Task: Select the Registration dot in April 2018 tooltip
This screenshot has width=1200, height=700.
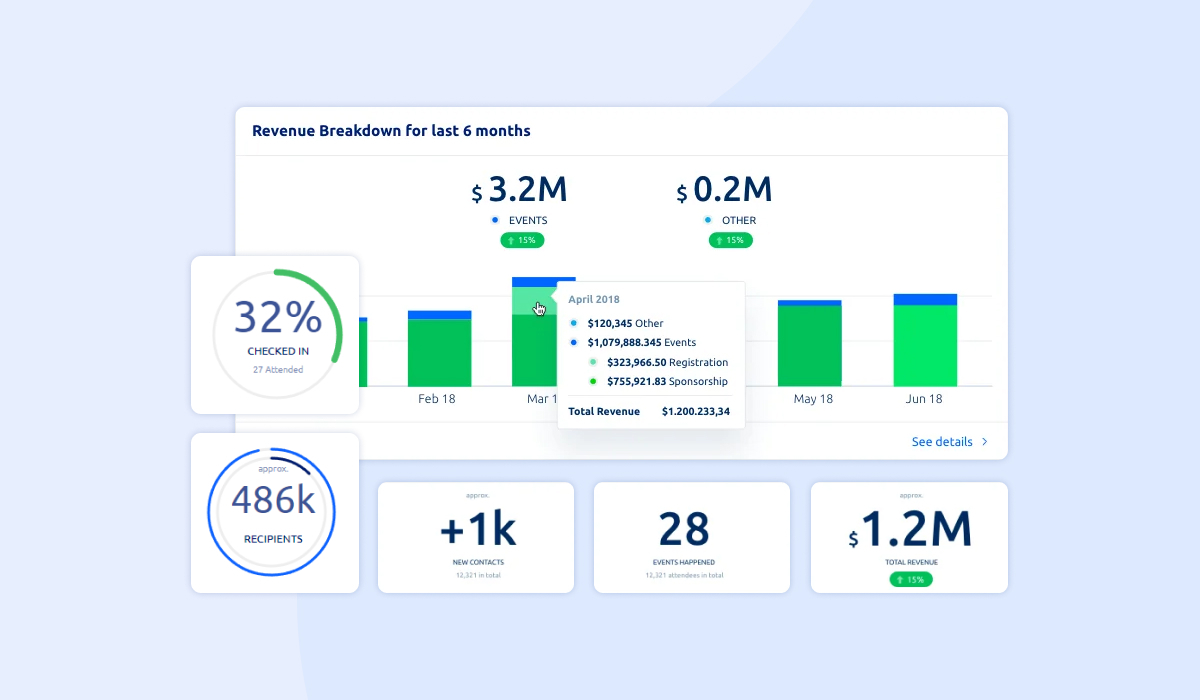Action: click(x=593, y=362)
